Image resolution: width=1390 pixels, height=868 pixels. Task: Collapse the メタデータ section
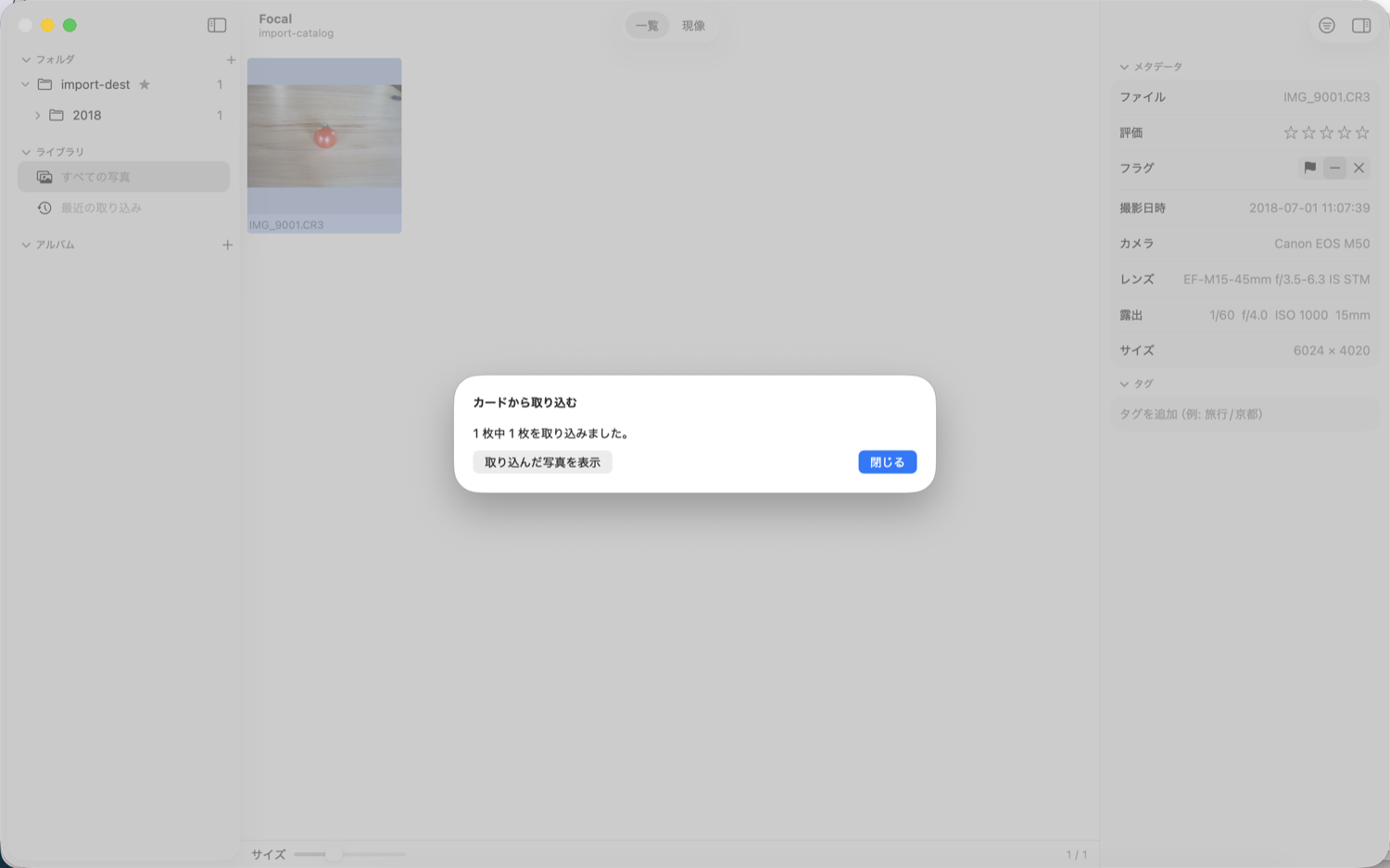tap(1124, 67)
